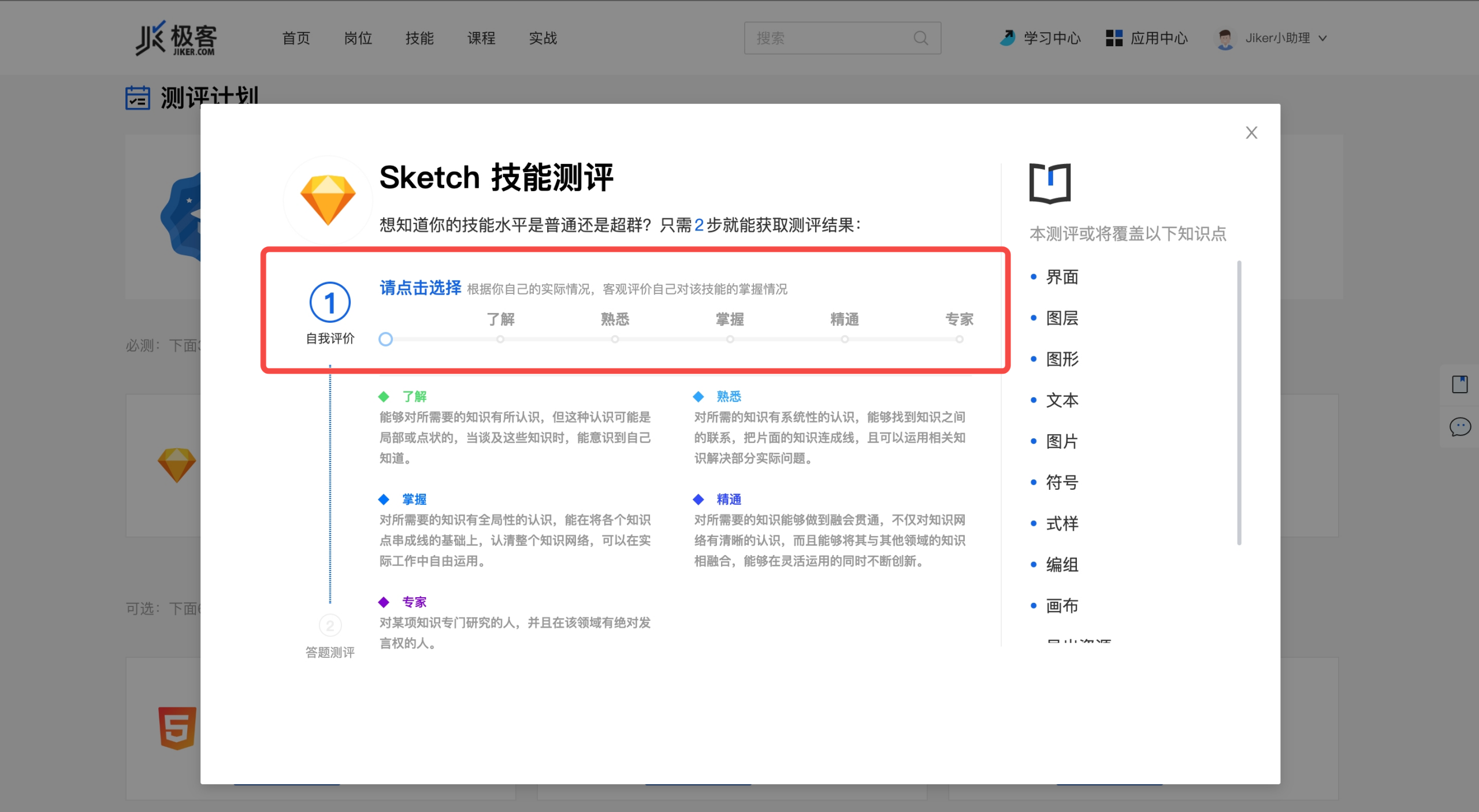The image size is (1479, 812).
Task: Click the 学习中心 rocket icon
Action: (x=1008, y=38)
